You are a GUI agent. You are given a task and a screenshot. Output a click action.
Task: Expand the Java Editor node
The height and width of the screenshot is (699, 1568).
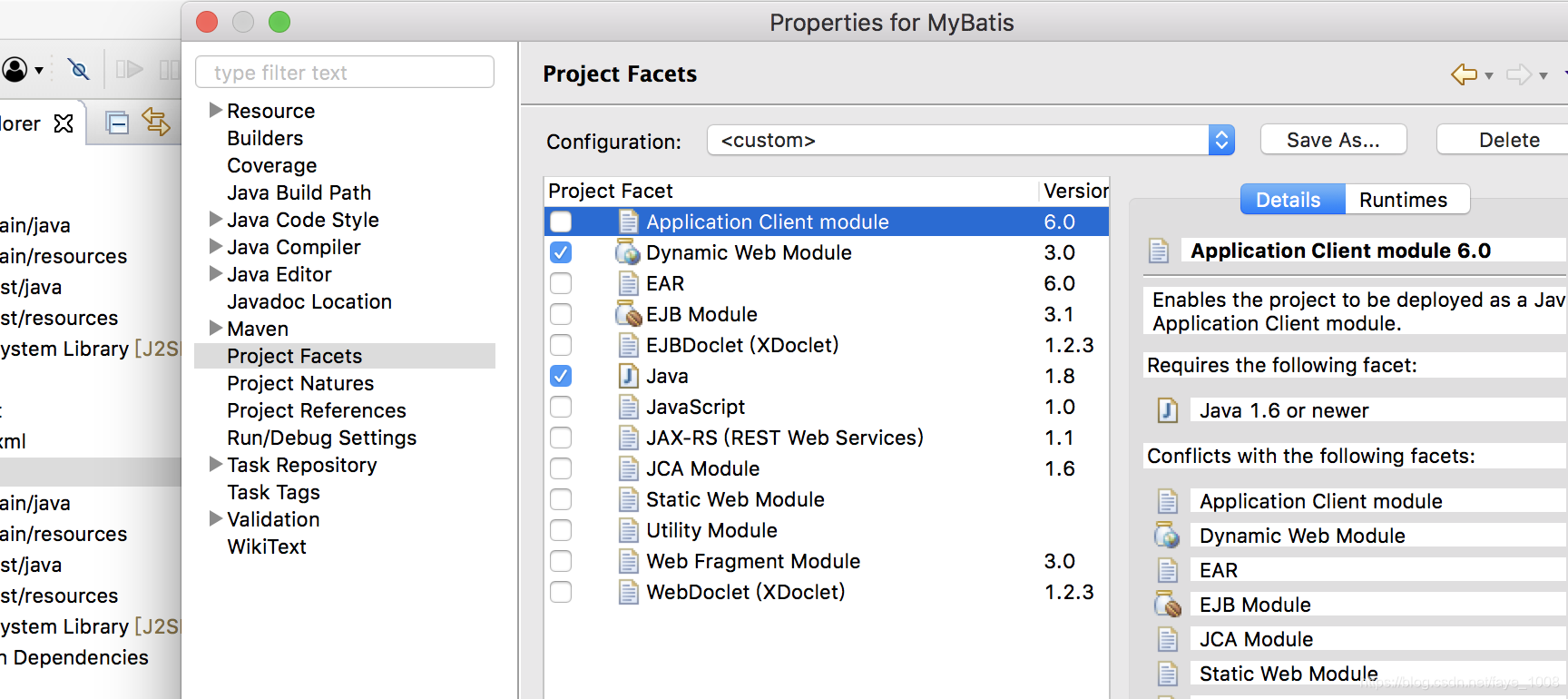pos(215,273)
